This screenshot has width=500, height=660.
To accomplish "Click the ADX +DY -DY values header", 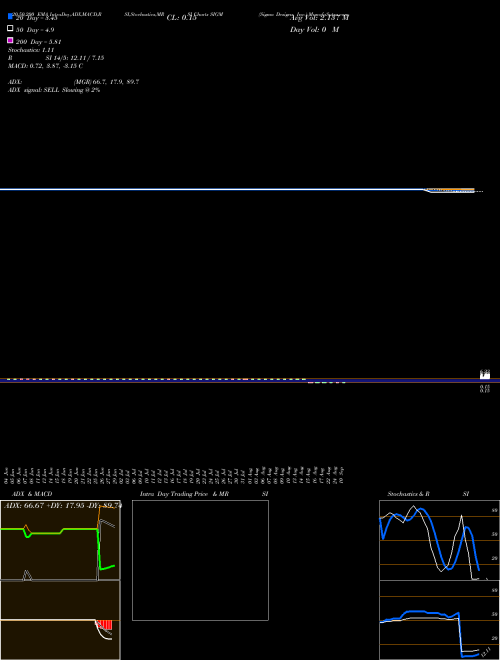I will [x=63, y=506].
